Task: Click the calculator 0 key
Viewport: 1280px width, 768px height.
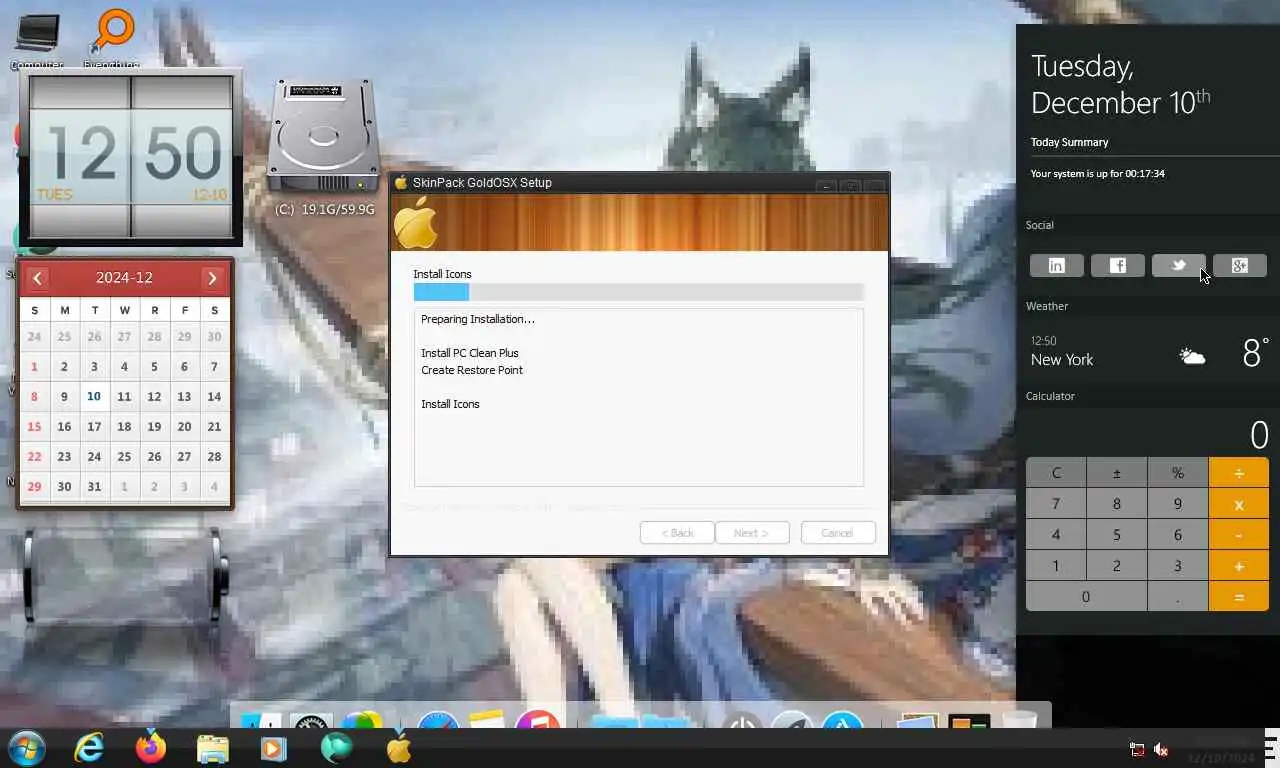Action: coord(1086,597)
